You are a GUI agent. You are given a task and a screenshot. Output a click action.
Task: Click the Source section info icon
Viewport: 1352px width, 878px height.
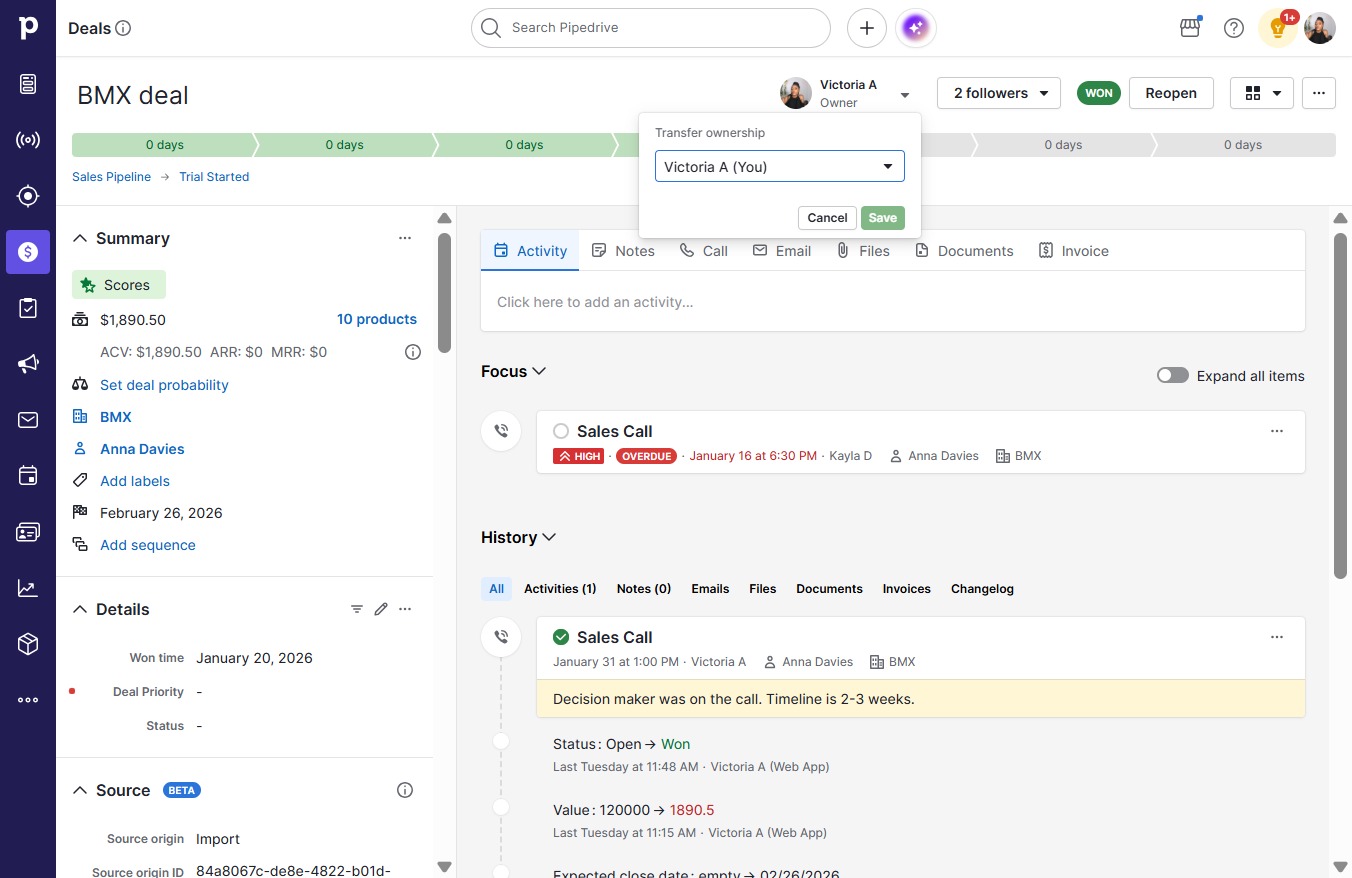click(405, 790)
